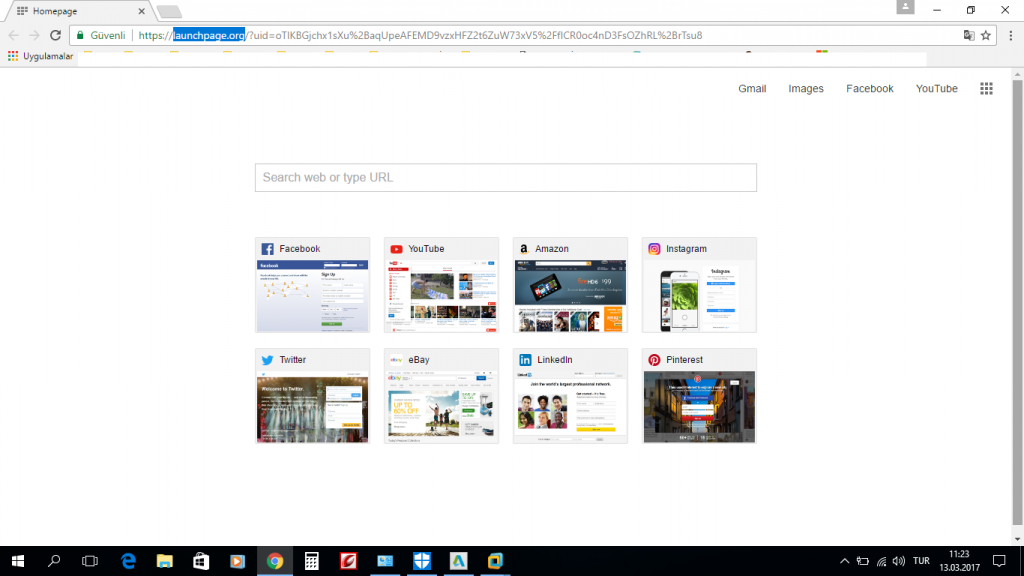The image size is (1024, 576).
Task: Open the top Facebook link
Action: (869, 89)
